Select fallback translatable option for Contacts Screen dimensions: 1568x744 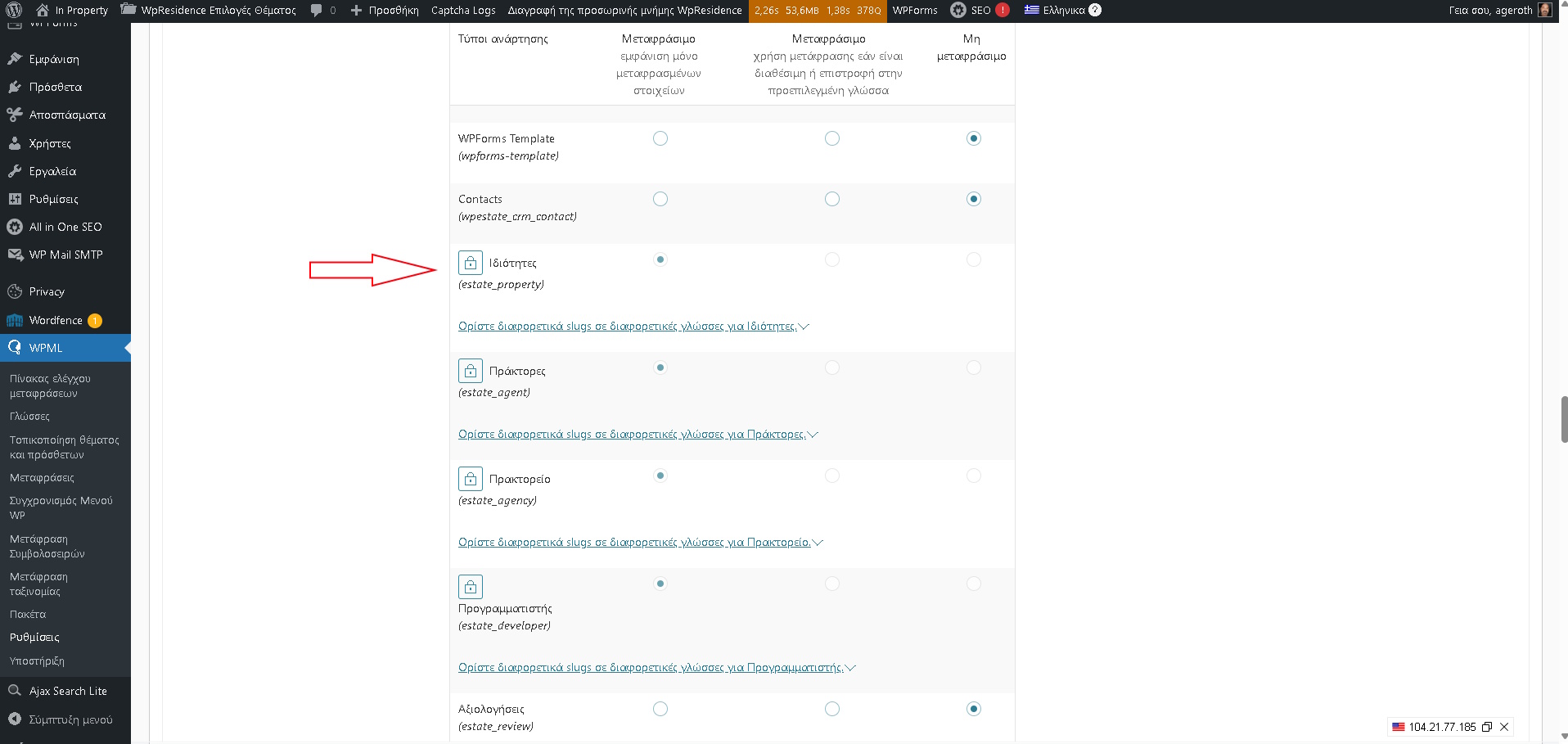click(831, 199)
